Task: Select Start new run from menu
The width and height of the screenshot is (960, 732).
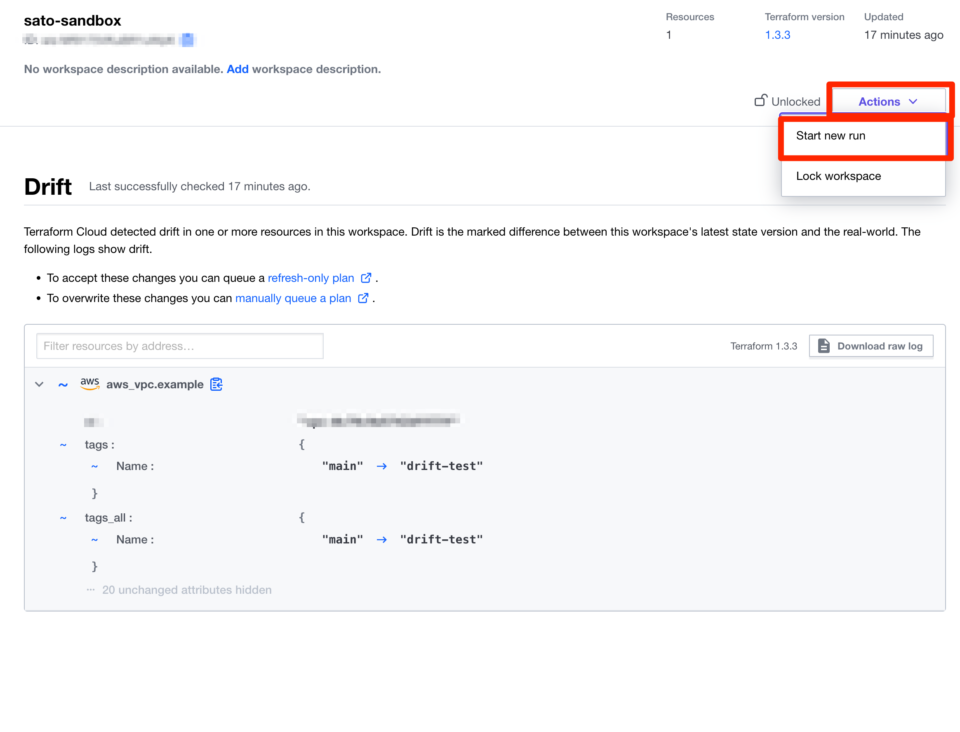Action: 831,136
